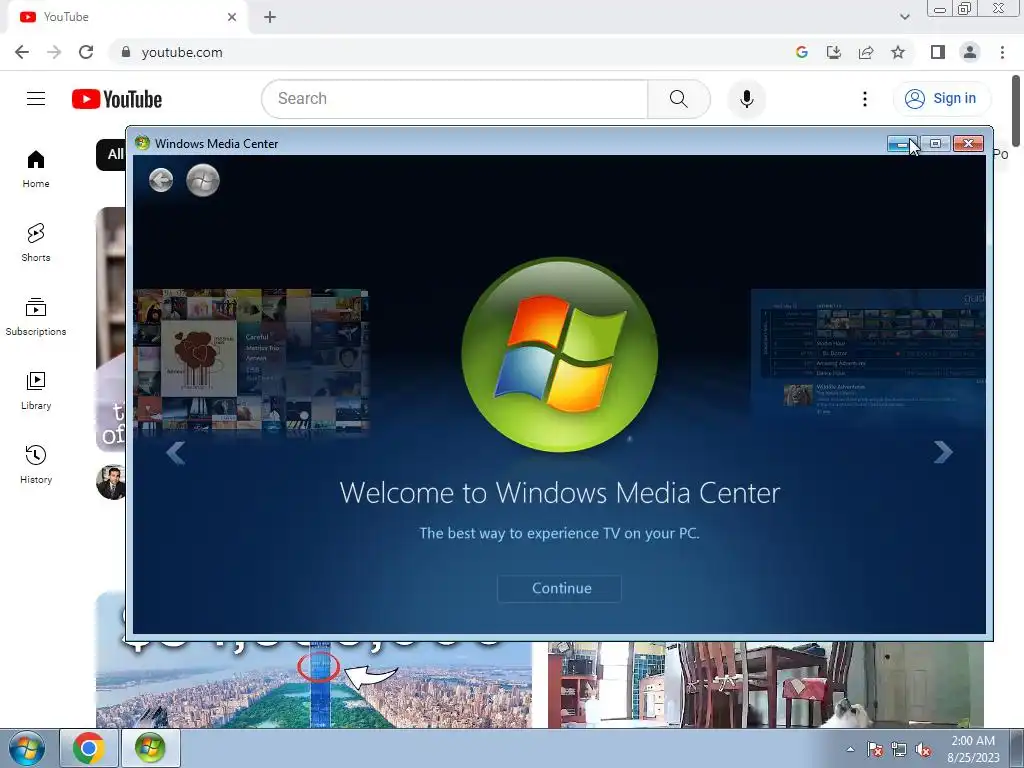Toggle the Chrome side panel

pyautogui.click(x=938, y=52)
